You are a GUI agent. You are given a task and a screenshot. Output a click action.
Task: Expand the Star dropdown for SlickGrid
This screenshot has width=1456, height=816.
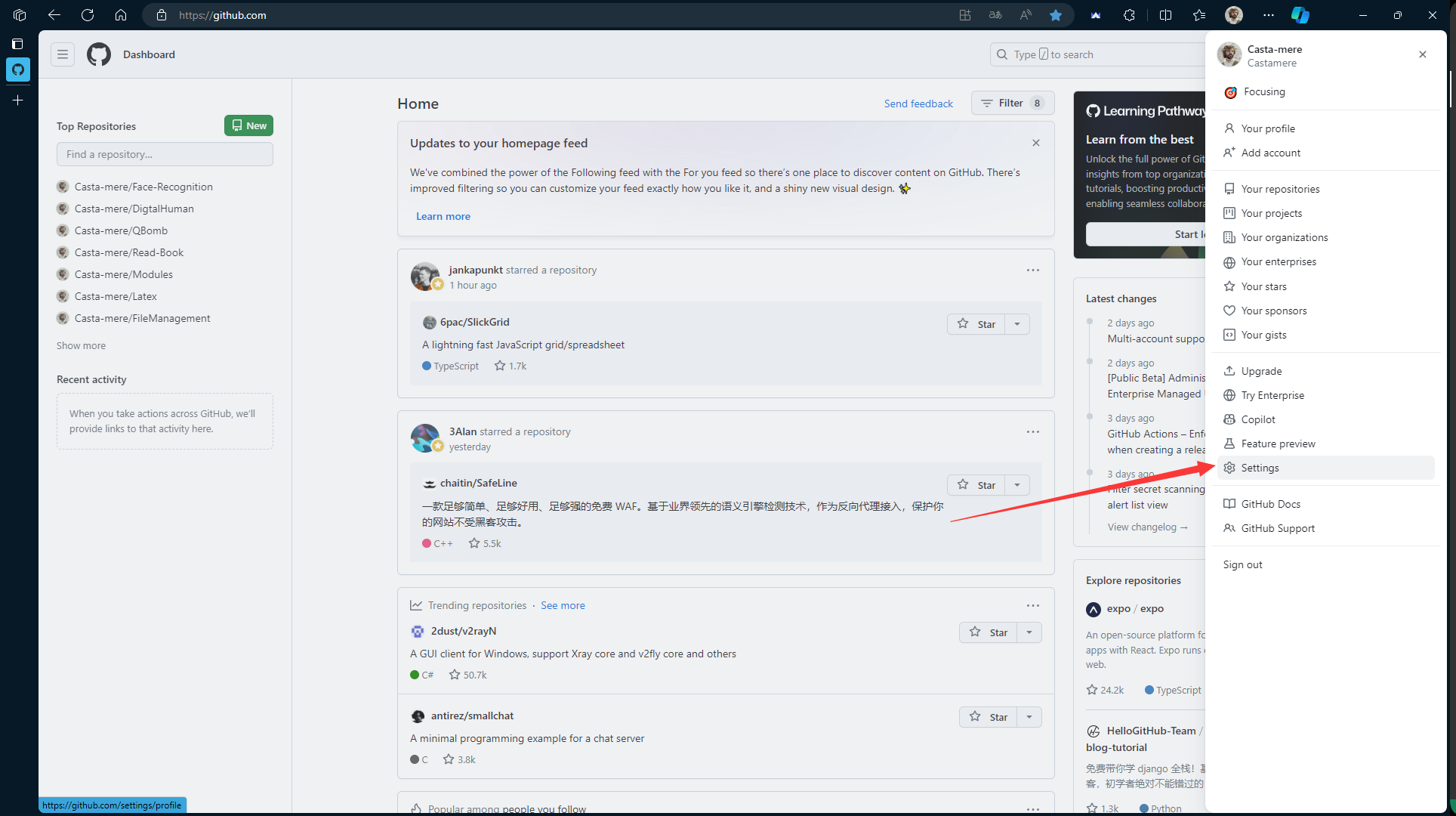tap(1018, 324)
